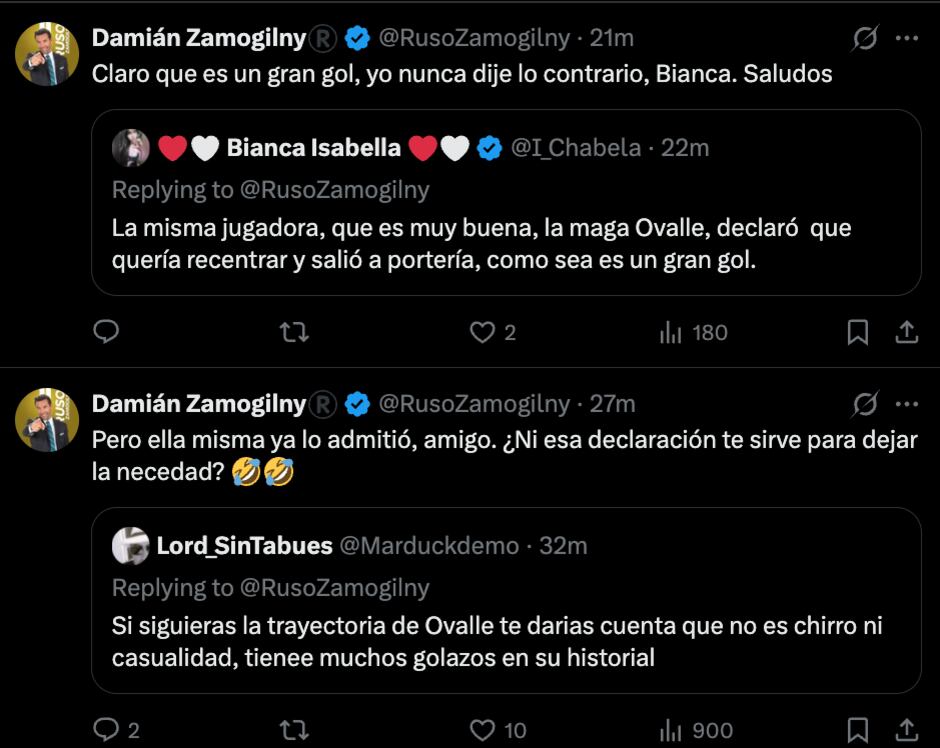Open more options menu on second tweet
Viewport: 940px width, 748px height.
click(x=906, y=404)
